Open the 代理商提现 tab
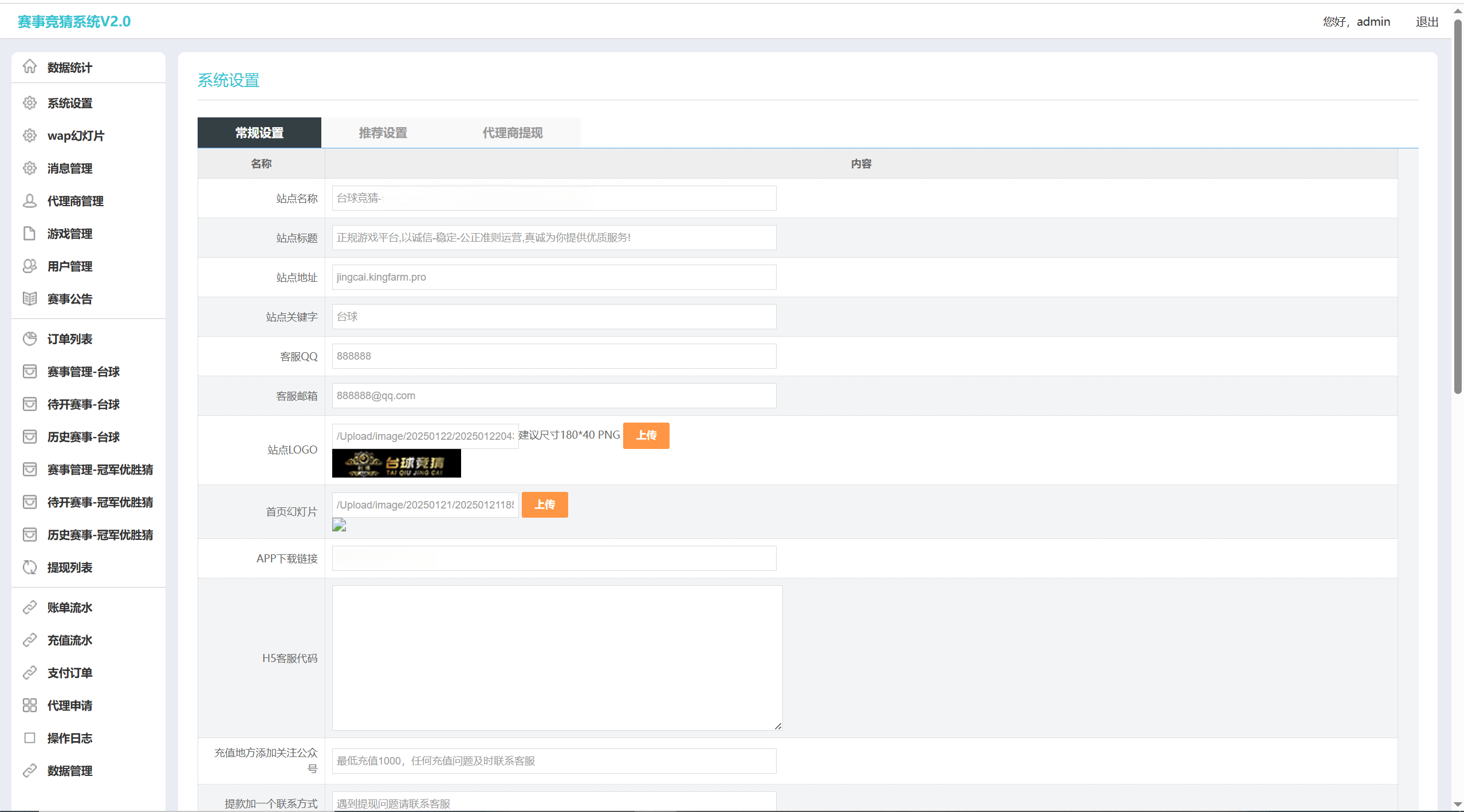Viewport: 1464px width, 812px height. pos(512,133)
